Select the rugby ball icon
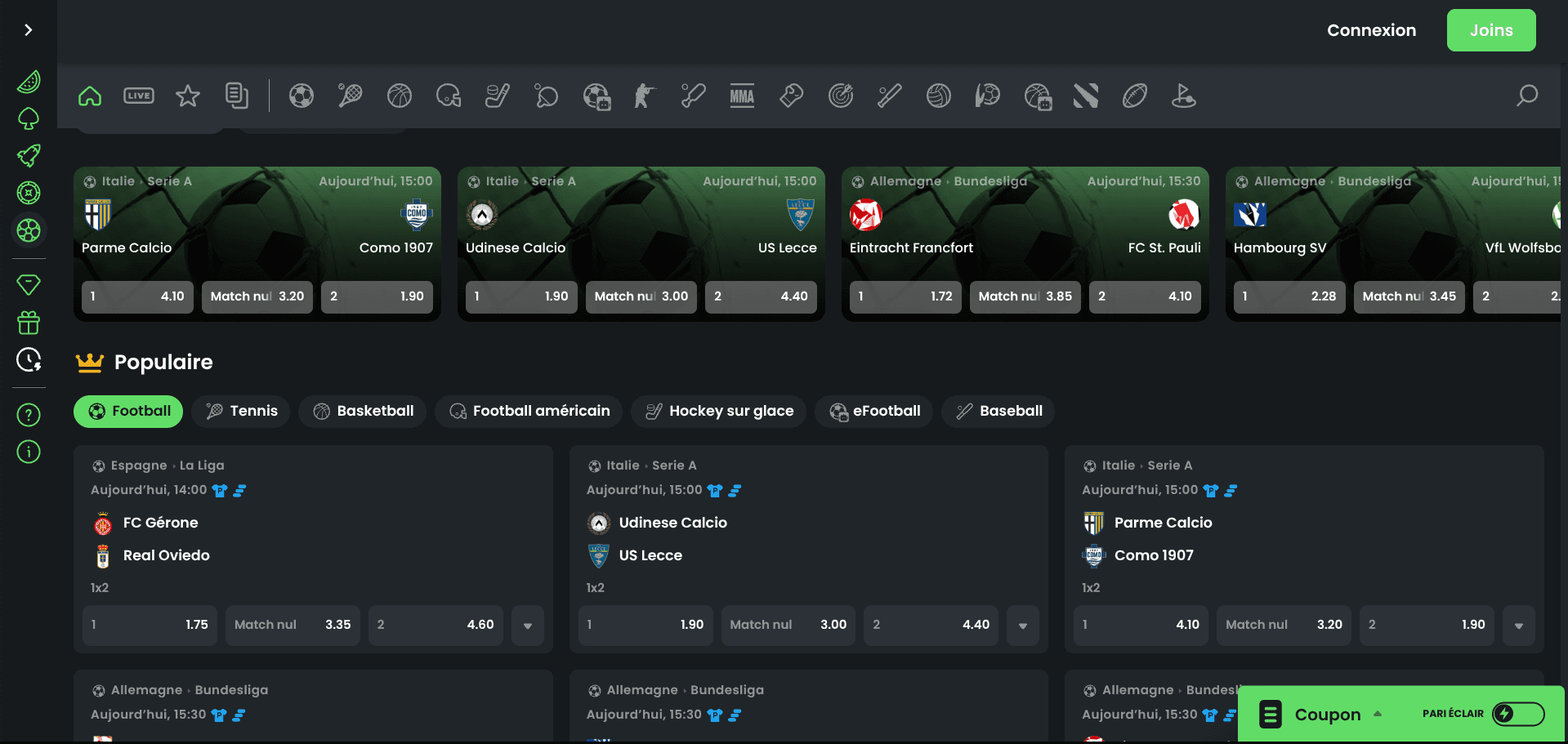Viewport: 1568px width, 744px height. [1135, 96]
